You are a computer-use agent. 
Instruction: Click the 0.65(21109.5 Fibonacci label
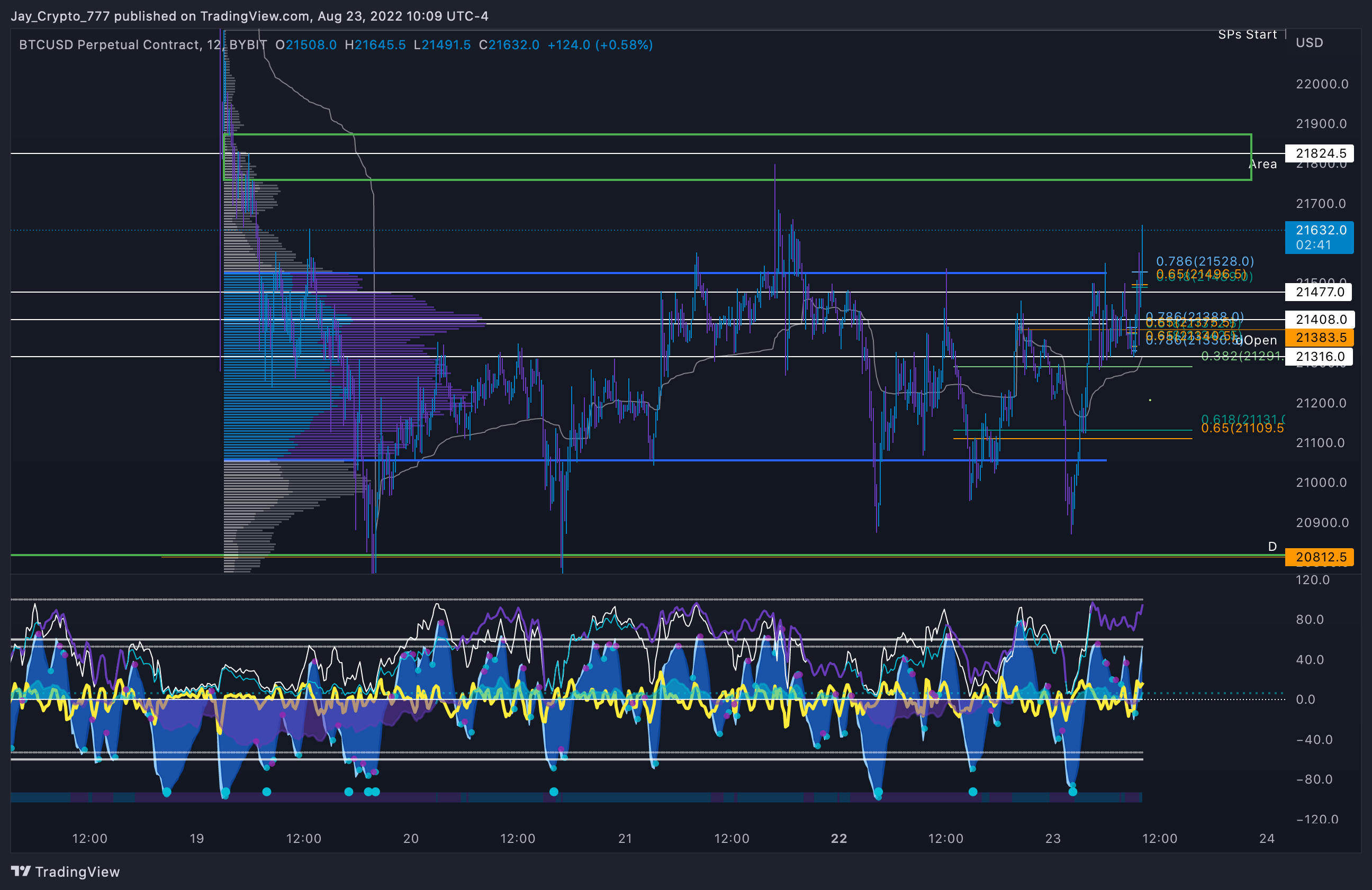1242,428
